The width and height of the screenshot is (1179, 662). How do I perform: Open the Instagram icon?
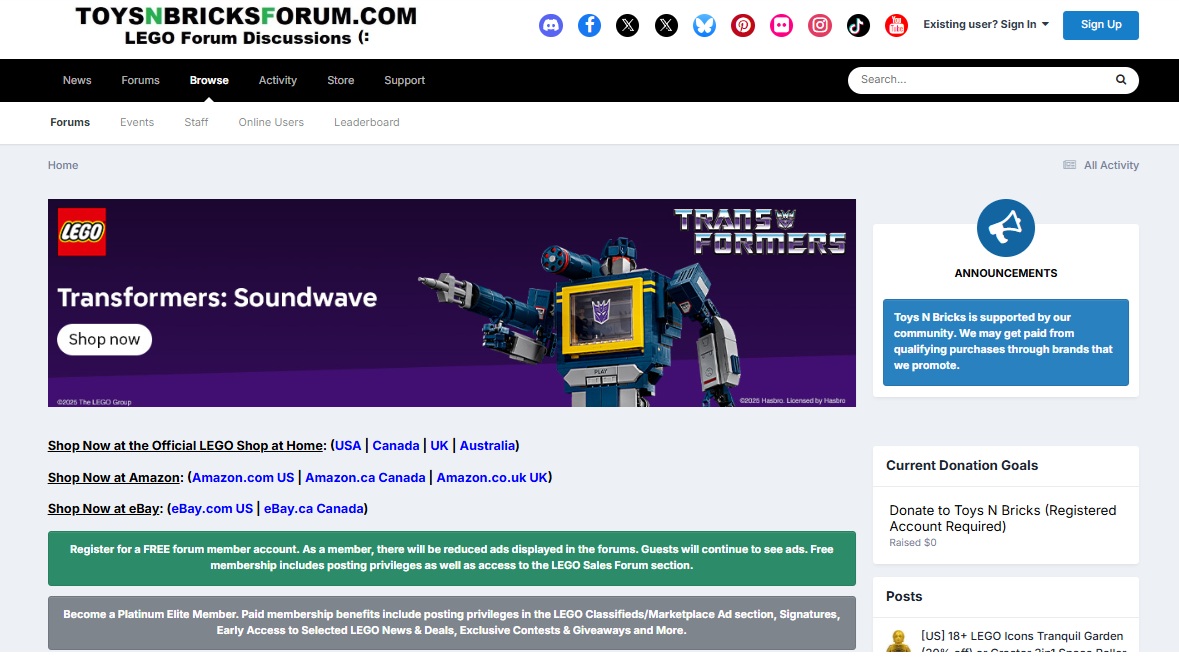(x=820, y=25)
